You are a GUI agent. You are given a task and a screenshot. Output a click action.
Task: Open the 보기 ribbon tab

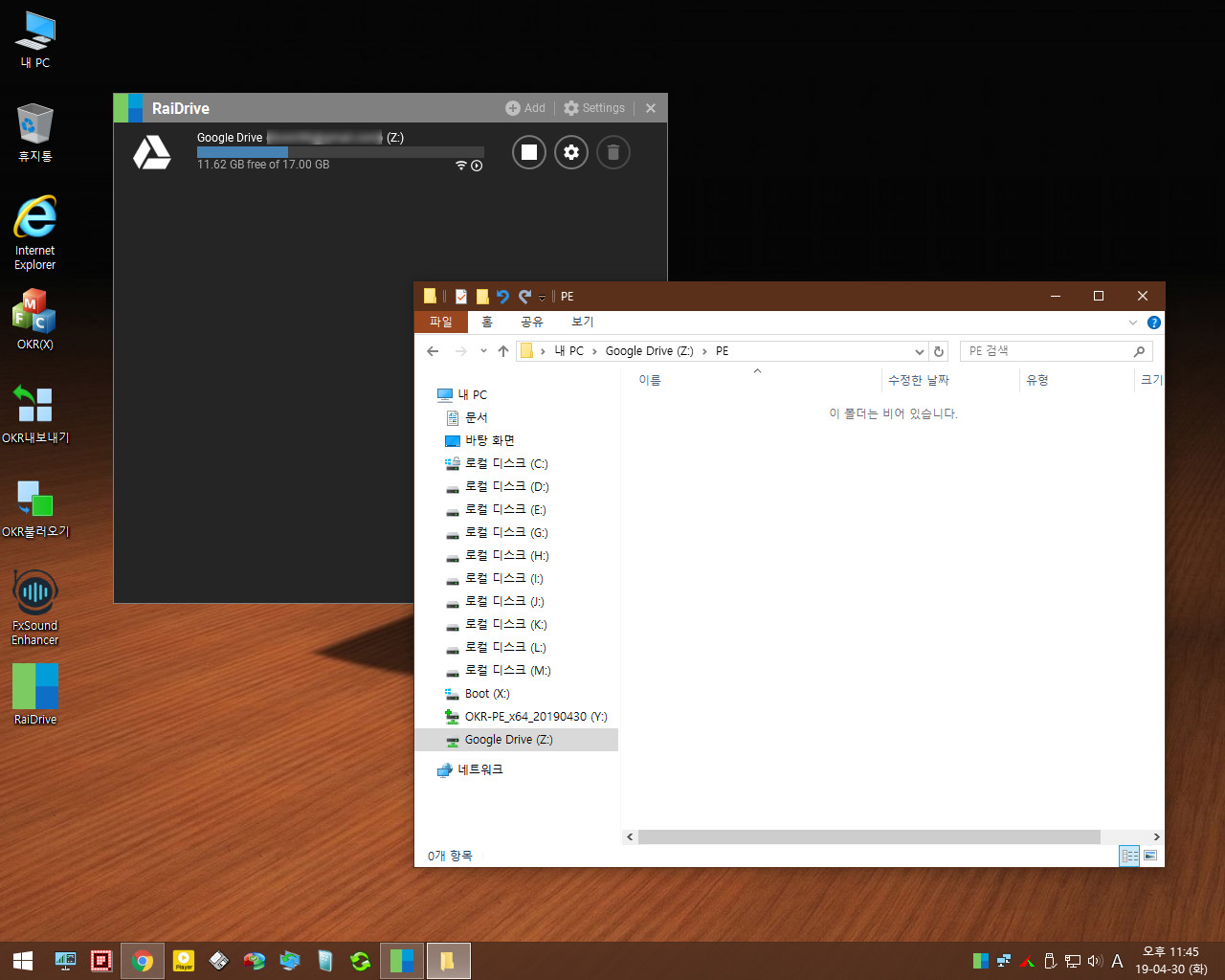point(582,322)
